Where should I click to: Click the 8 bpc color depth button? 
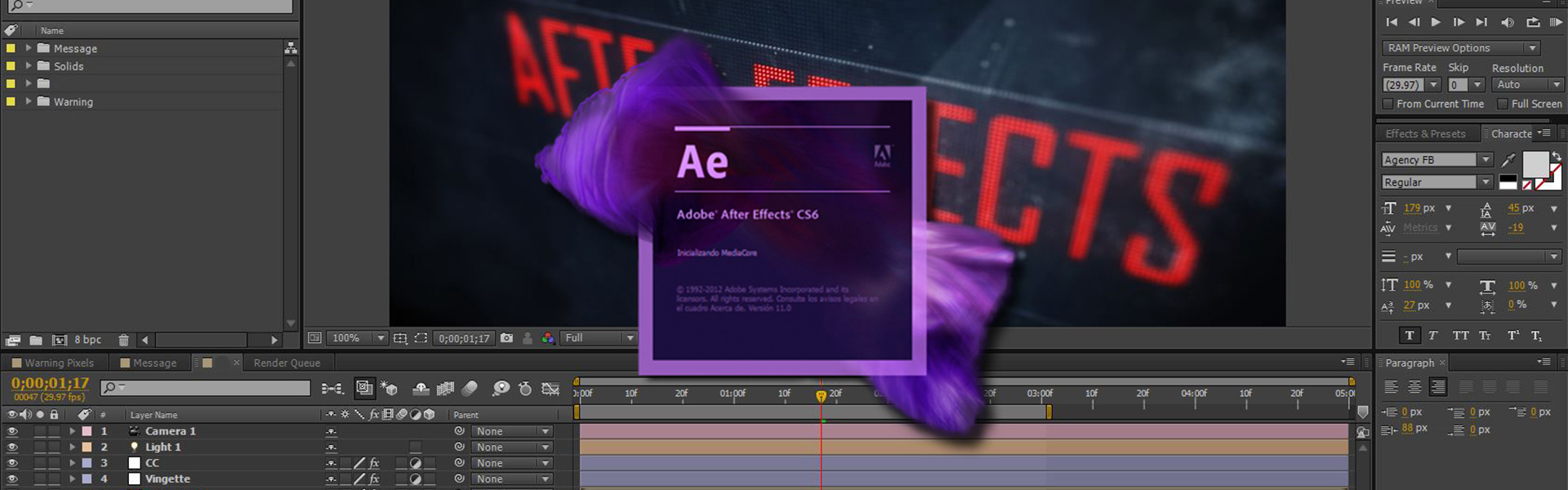pyautogui.click(x=88, y=340)
